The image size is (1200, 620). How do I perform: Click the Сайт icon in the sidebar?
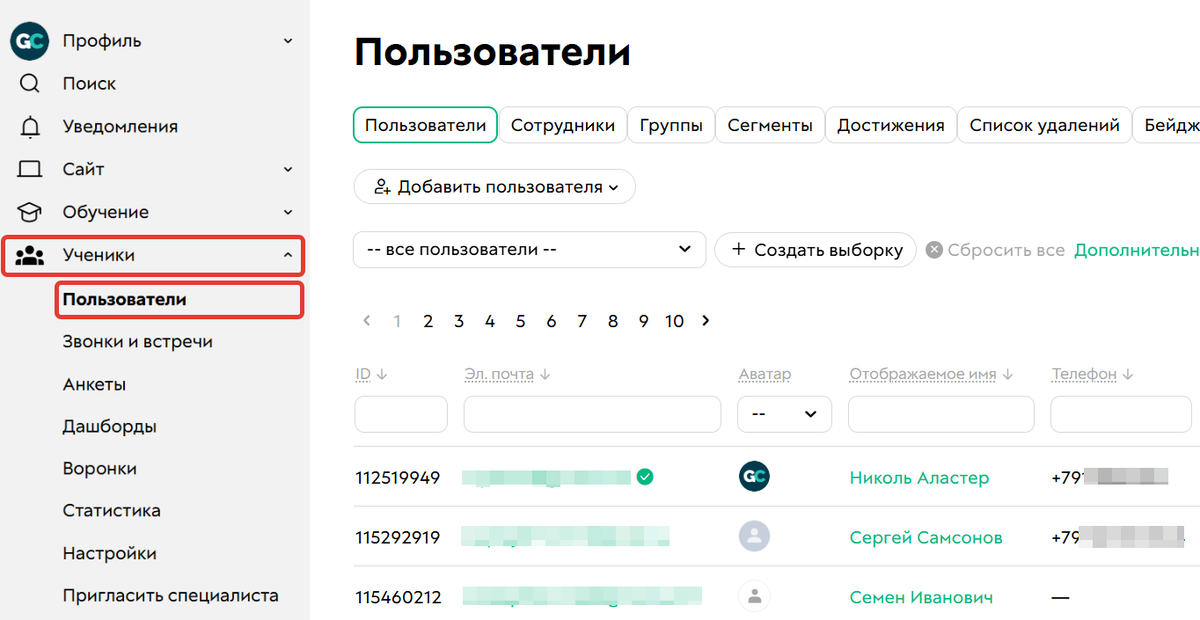[x=27, y=168]
